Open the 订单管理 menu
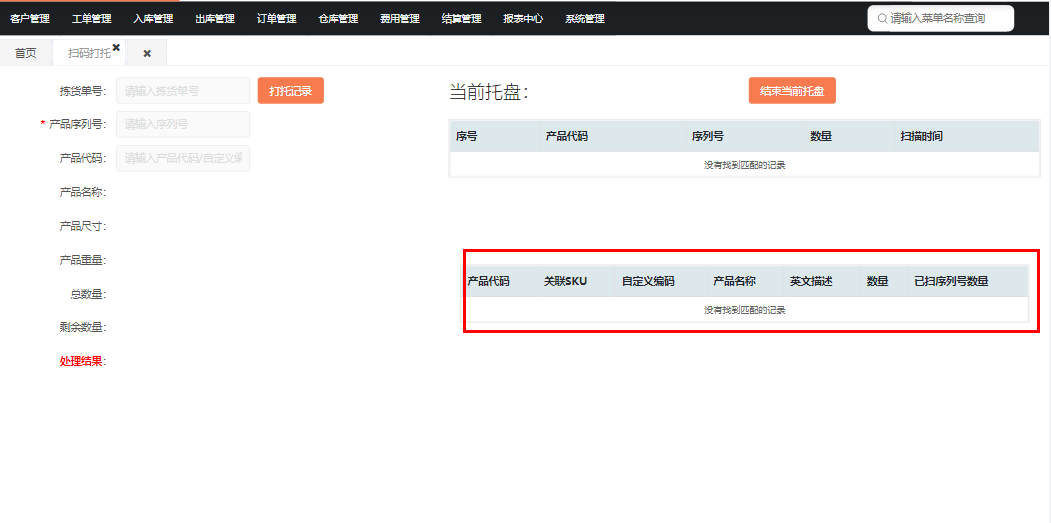The height and width of the screenshot is (523, 1051). [x=277, y=19]
